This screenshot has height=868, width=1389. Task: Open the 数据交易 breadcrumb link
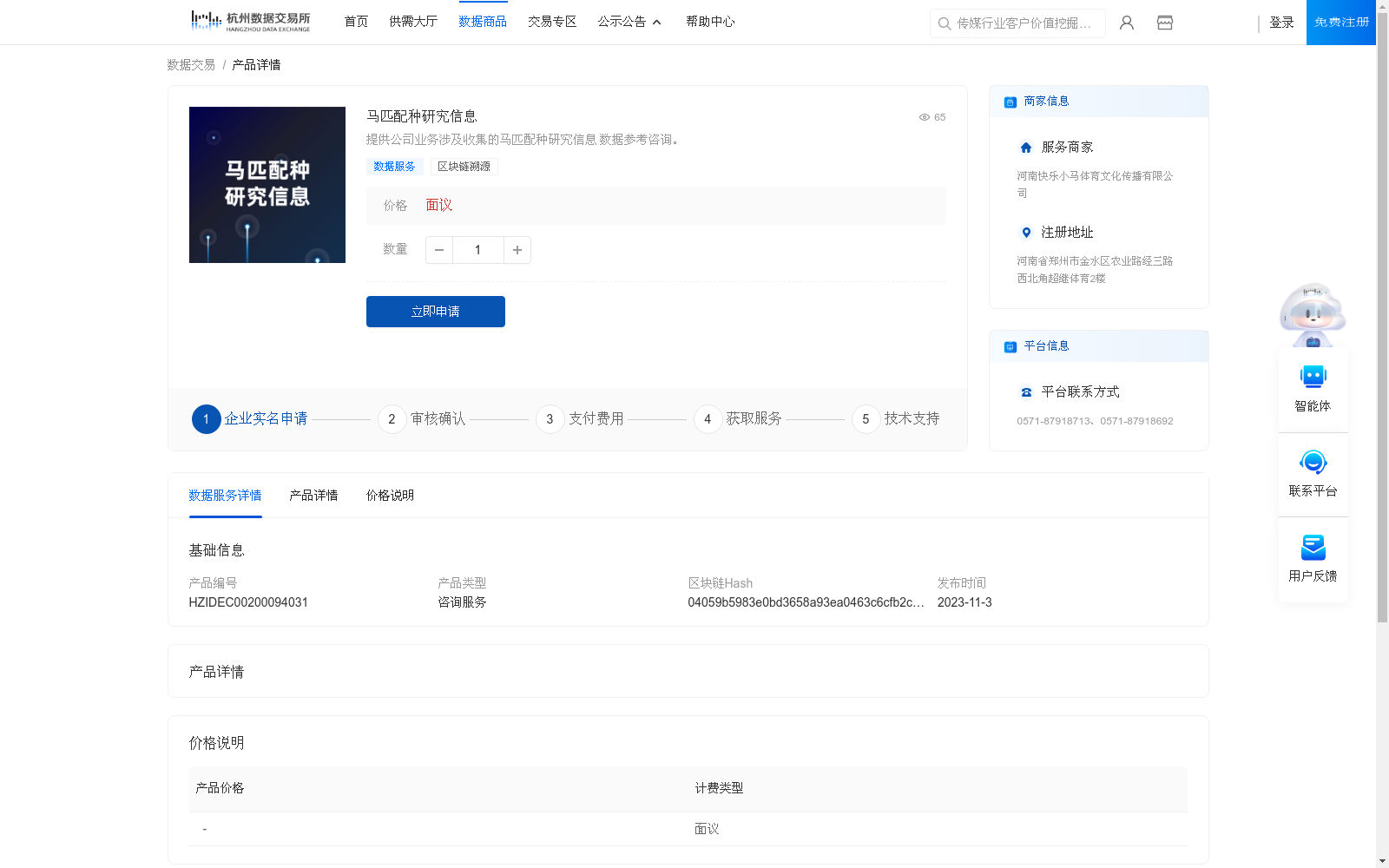[189, 64]
